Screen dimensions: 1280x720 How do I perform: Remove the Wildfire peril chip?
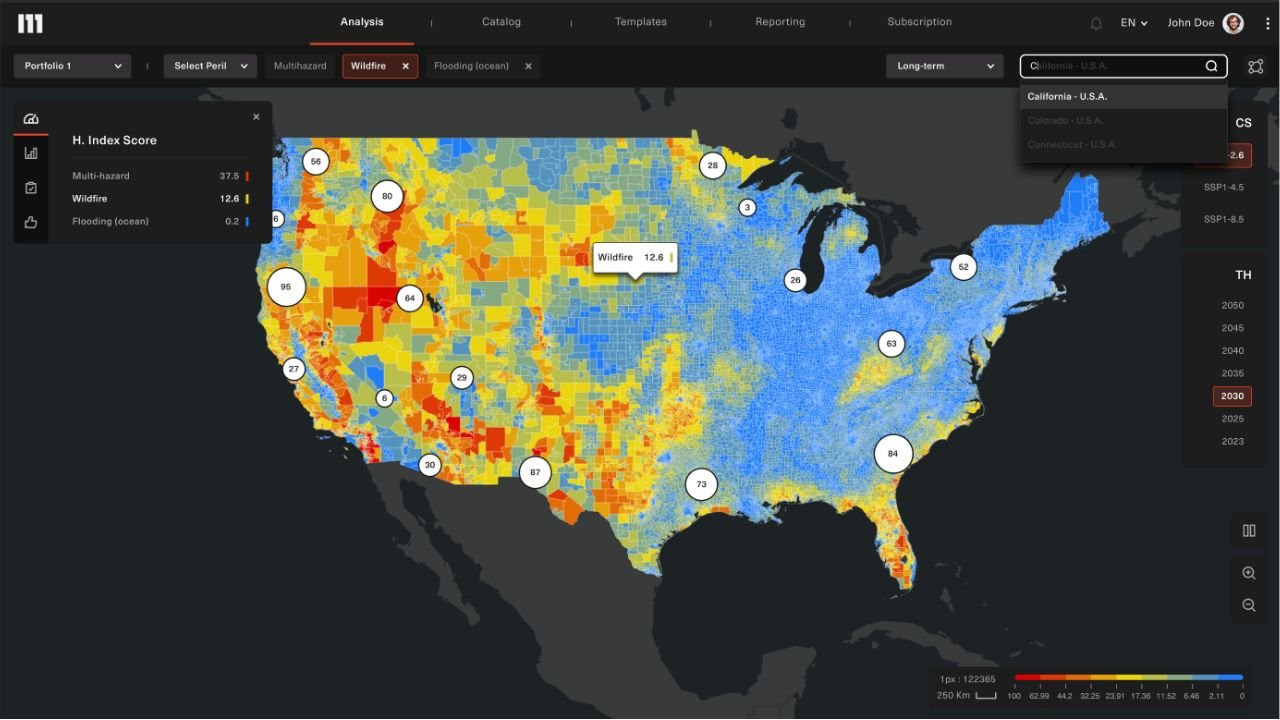pyautogui.click(x=405, y=66)
